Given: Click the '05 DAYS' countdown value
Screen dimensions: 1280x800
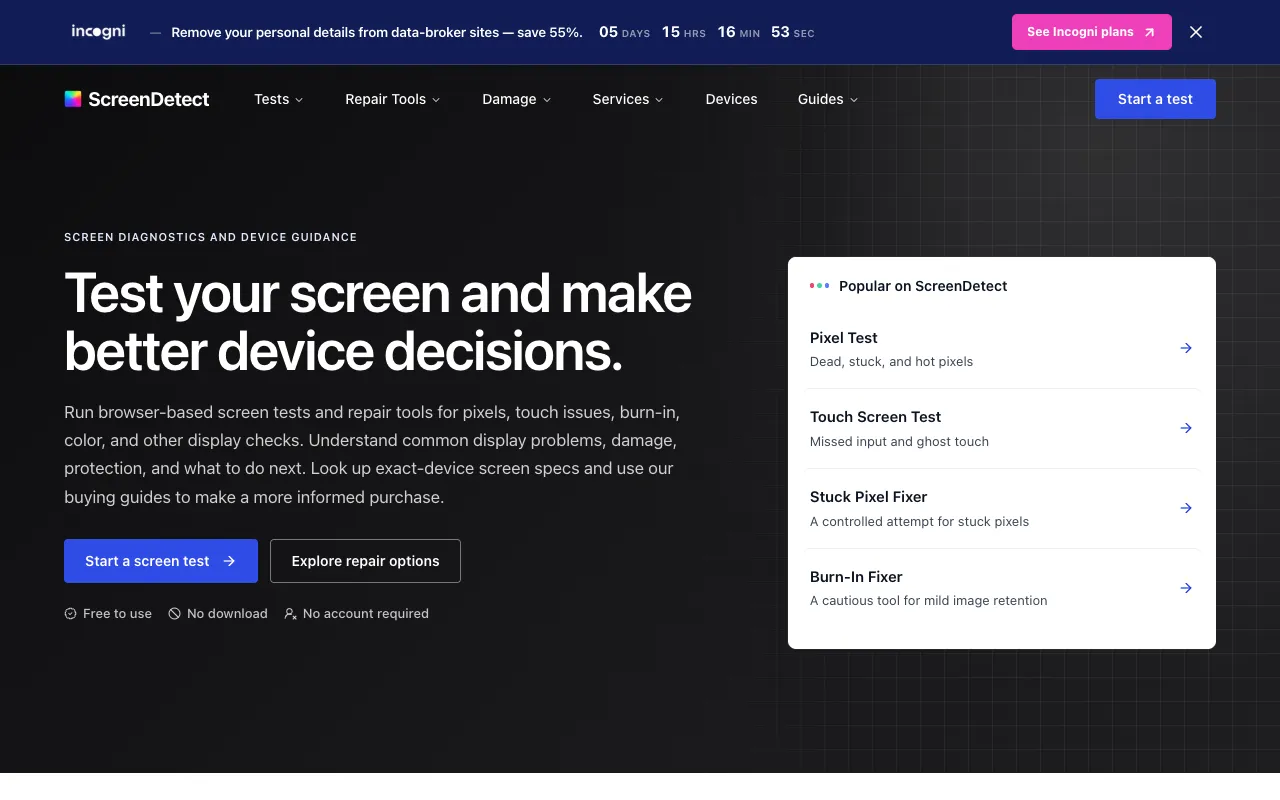Looking at the screenshot, I should click(624, 32).
